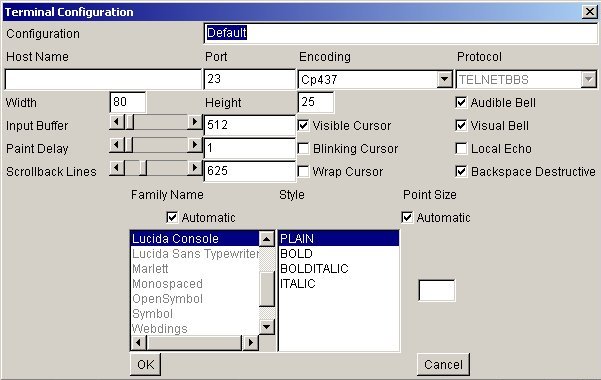Select Marlett in font list
Viewport: 601px width, 380px height.
click(x=195, y=268)
